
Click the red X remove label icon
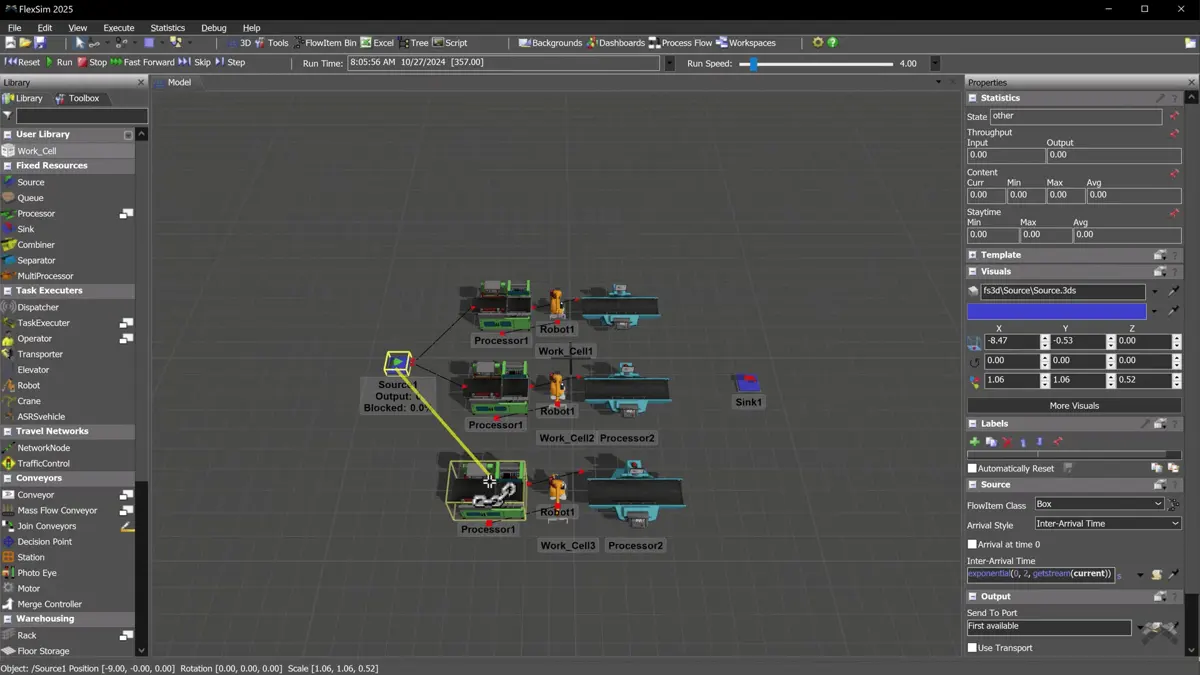[x=1007, y=441]
